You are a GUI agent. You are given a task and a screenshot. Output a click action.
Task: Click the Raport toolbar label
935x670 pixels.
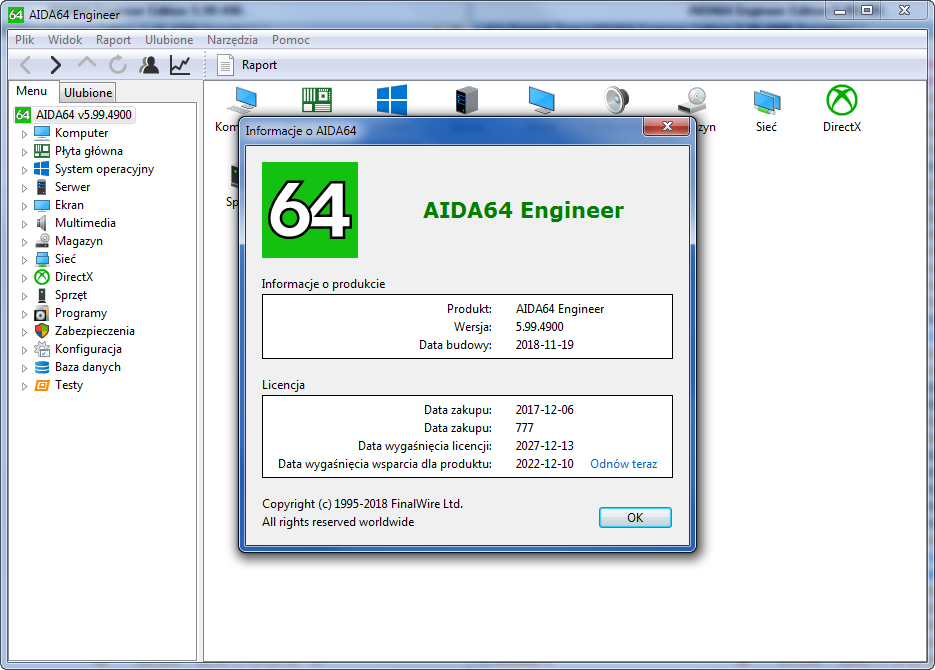pos(259,65)
